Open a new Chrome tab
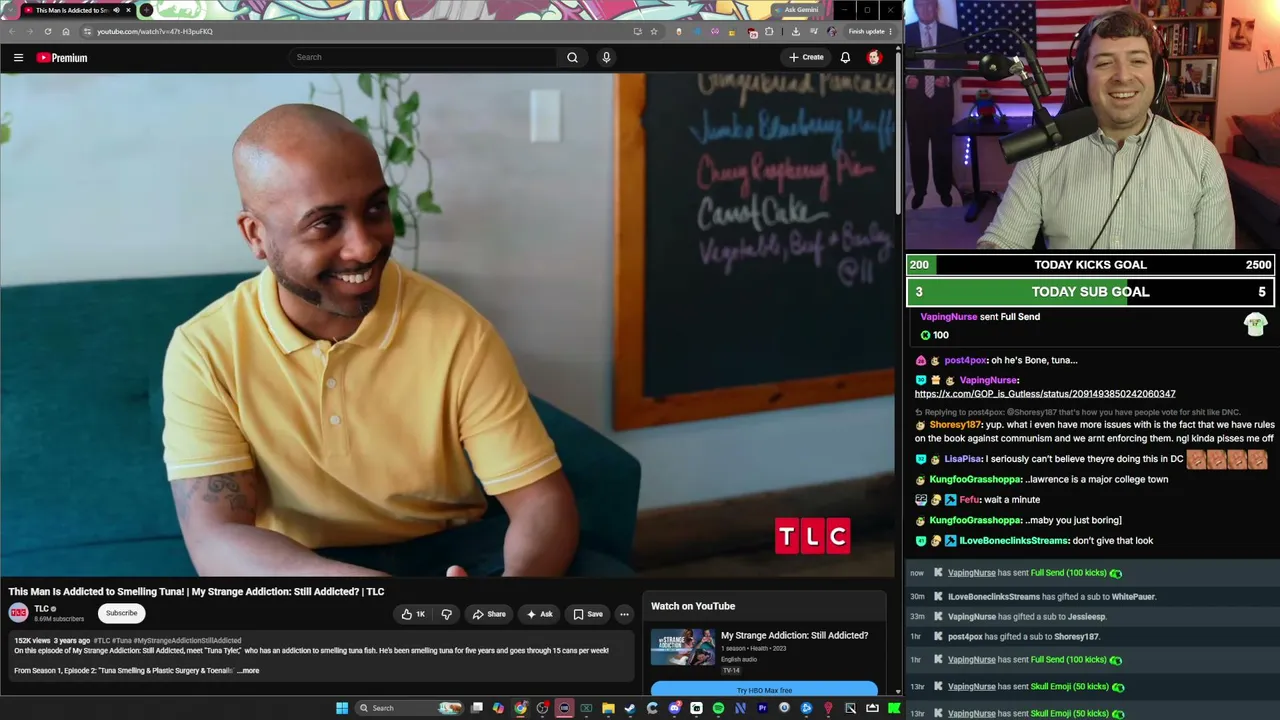The image size is (1280, 720). coord(146,10)
